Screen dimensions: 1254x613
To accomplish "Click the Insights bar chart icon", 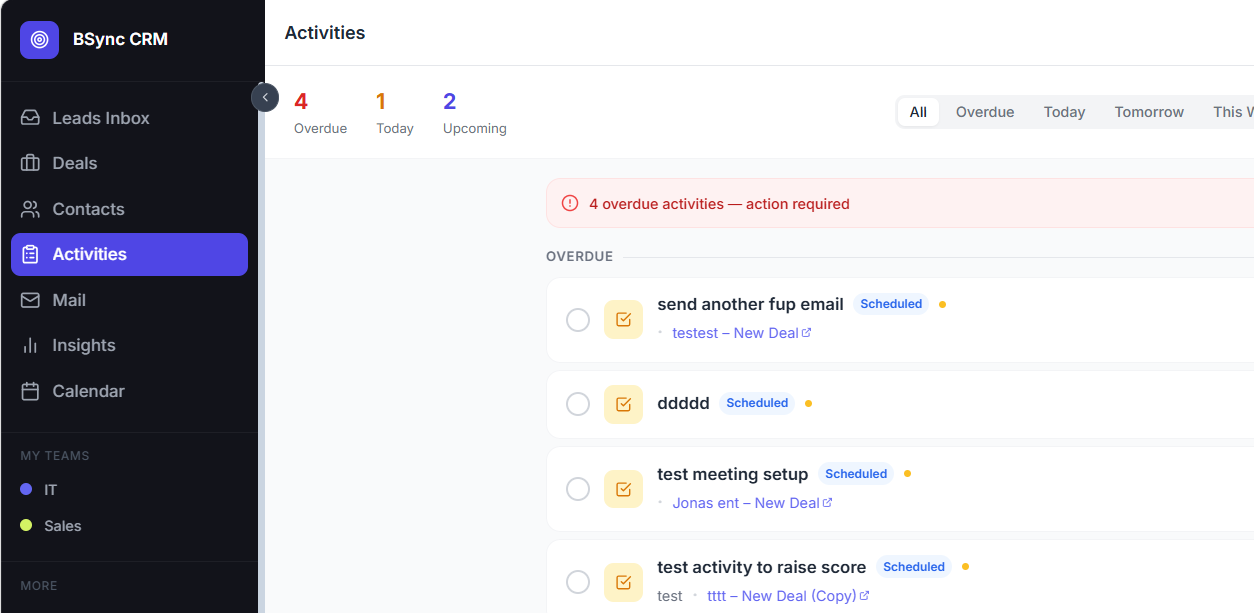I will [x=31, y=345].
